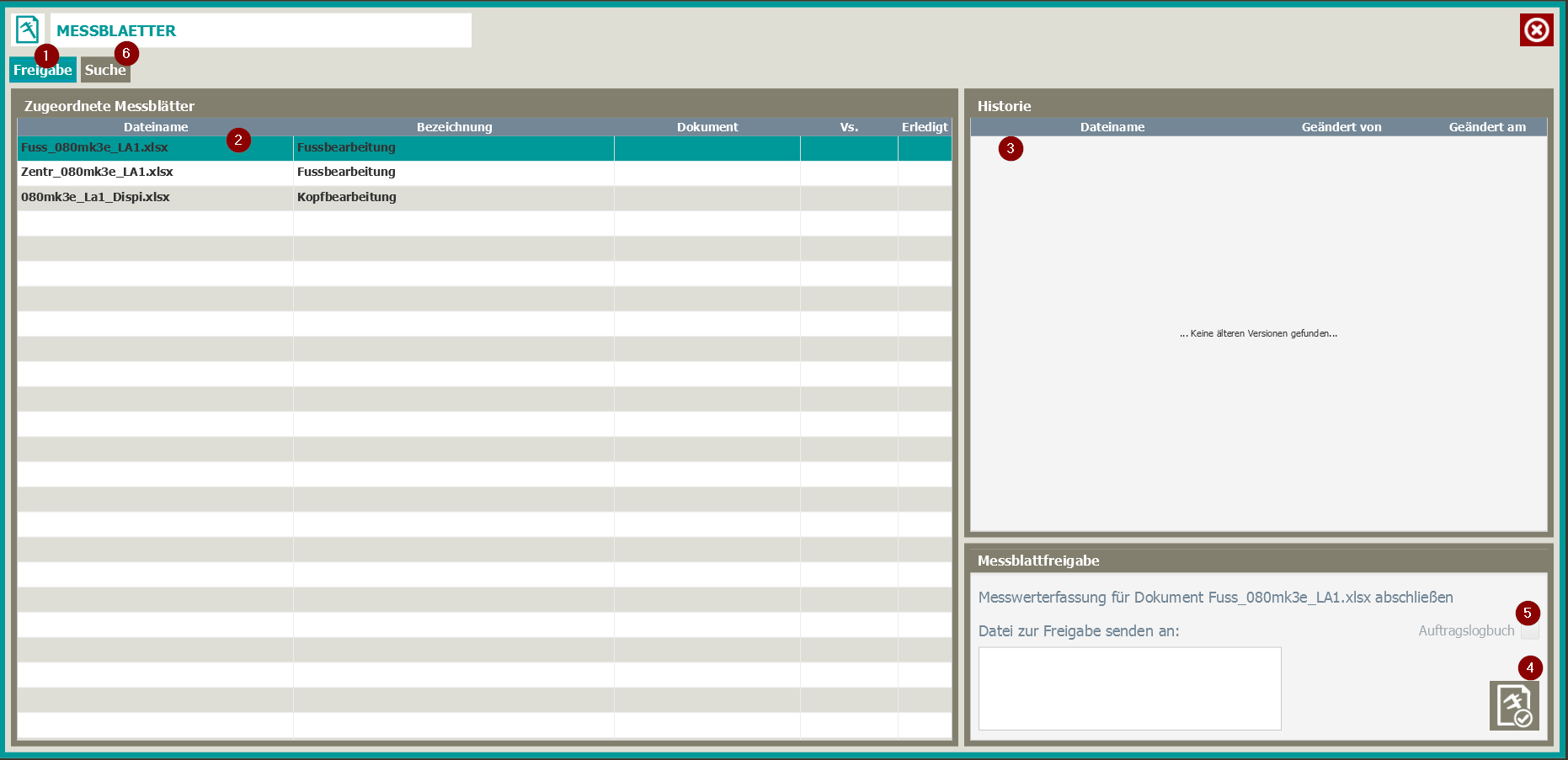Click the Erledigt column header
This screenshot has width=1568, height=760.
tap(924, 127)
